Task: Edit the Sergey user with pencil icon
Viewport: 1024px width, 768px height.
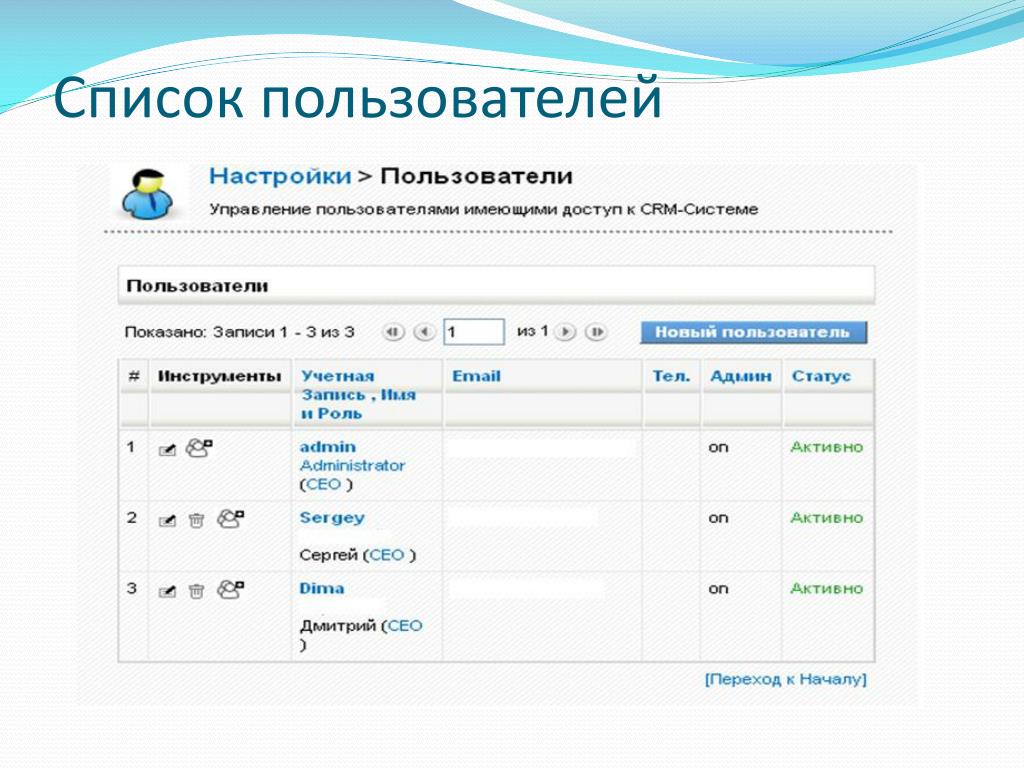Action: click(x=168, y=520)
